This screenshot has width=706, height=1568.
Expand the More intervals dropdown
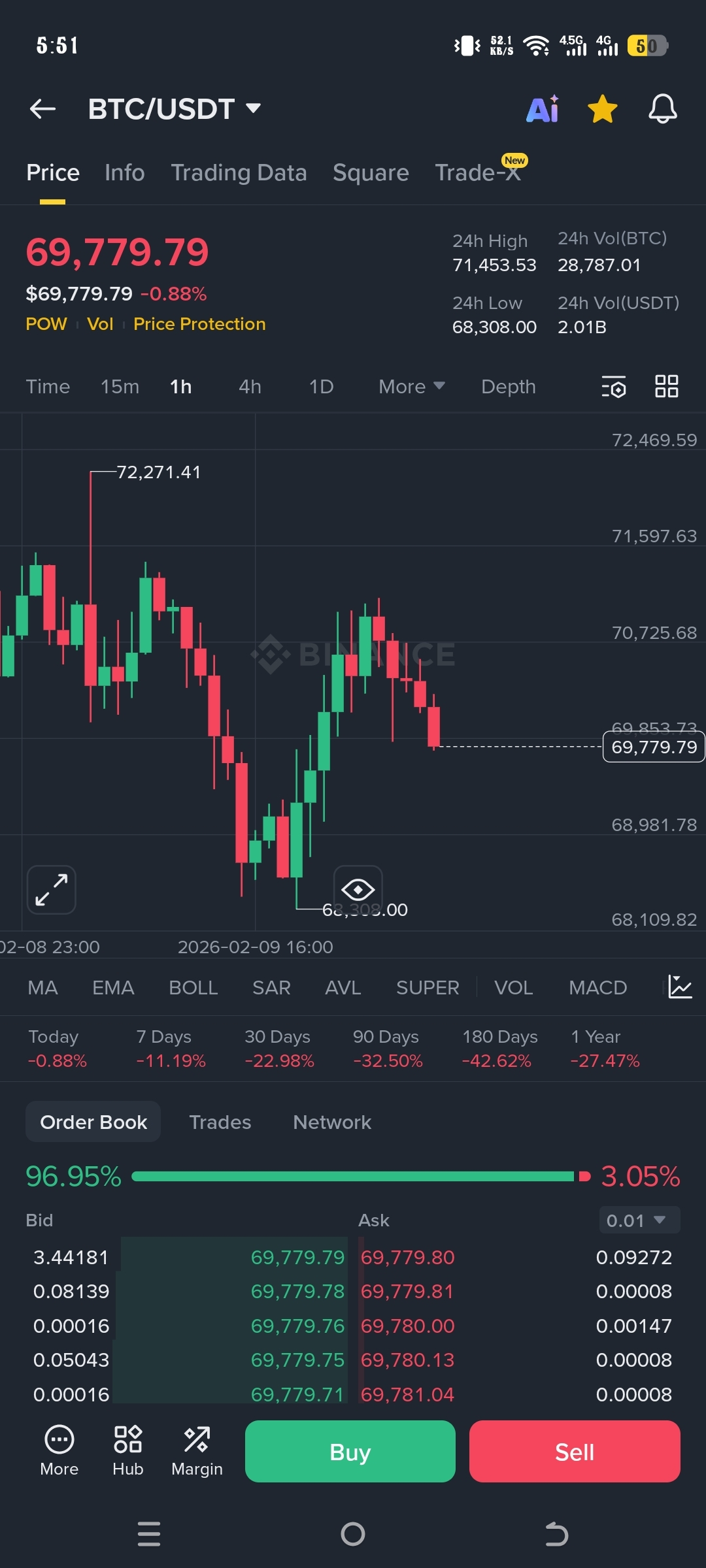[x=412, y=387]
